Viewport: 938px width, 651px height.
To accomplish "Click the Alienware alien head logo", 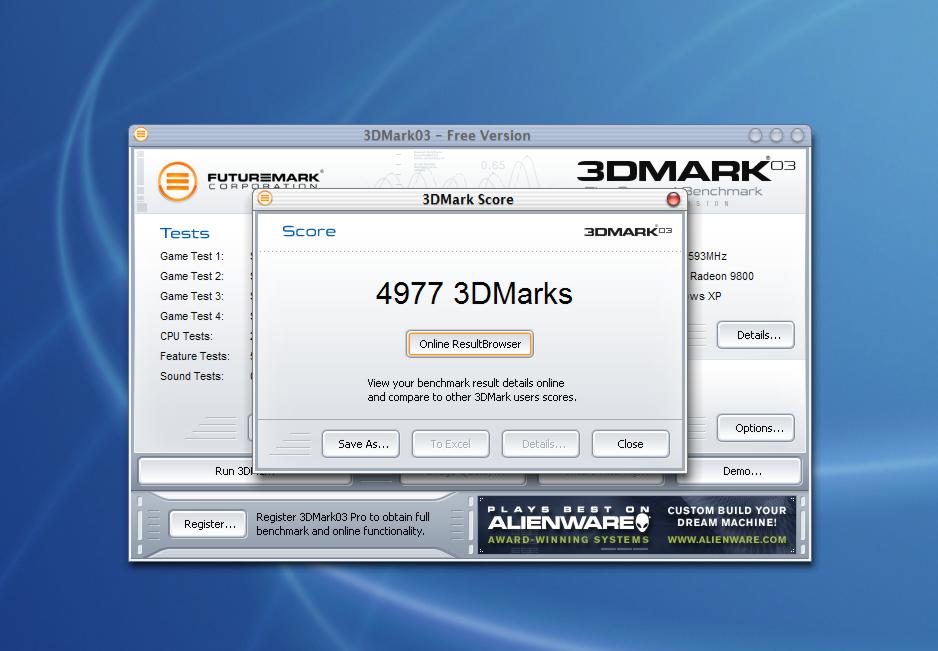I will coord(642,524).
